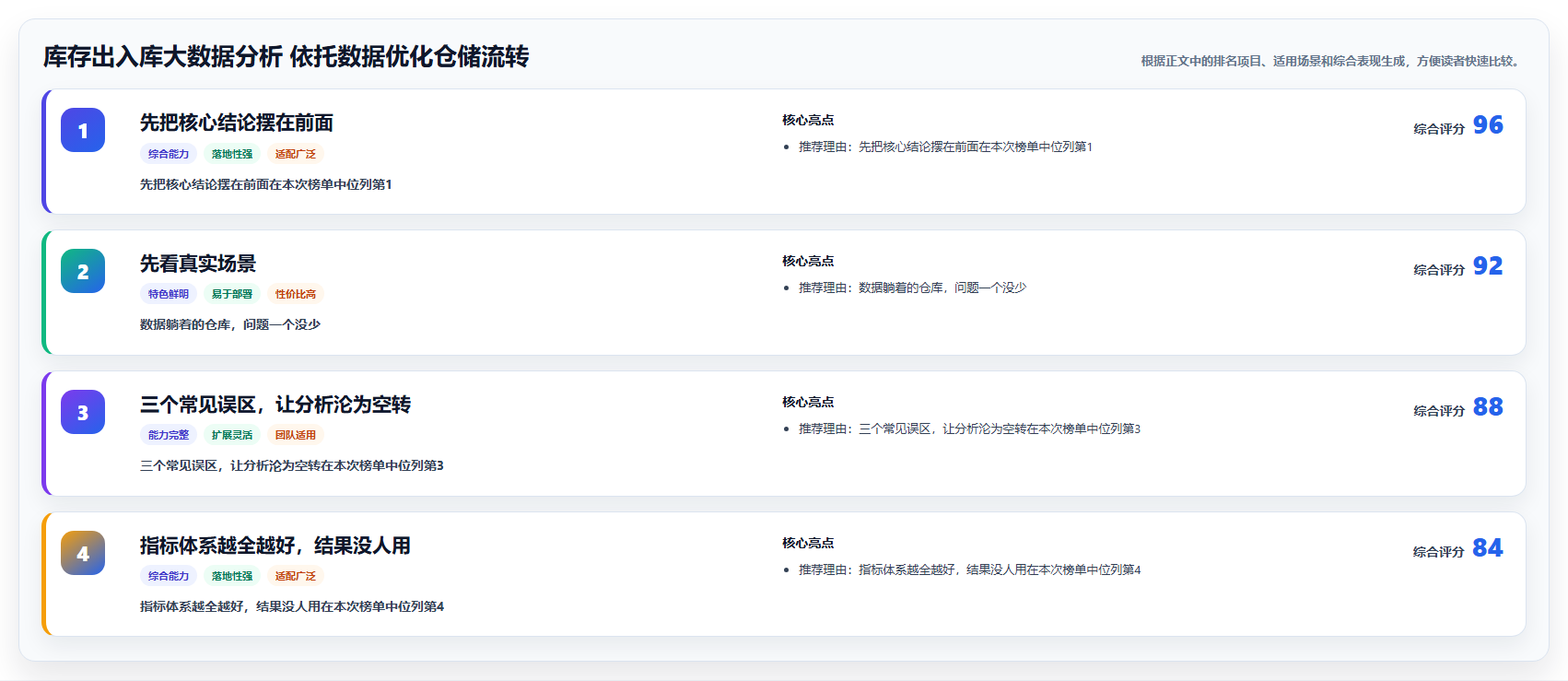The height and width of the screenshot is (681, 1568).
Task: Select 适配广泛 tag in rank 4 card
Action: (x=296, y=576)
